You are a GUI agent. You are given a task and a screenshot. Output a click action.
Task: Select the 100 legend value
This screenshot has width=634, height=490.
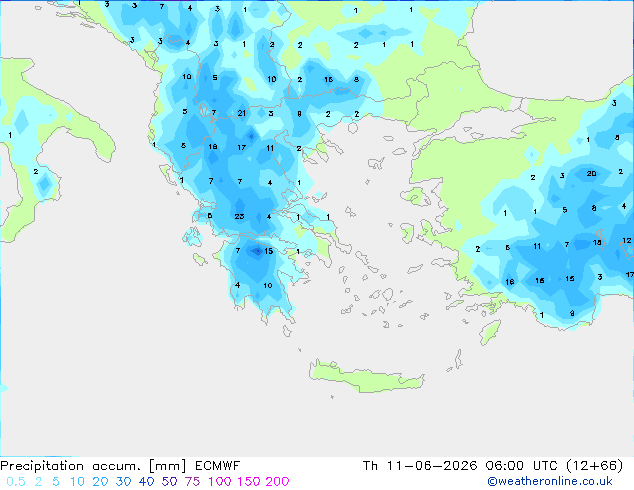coord(220,482)
